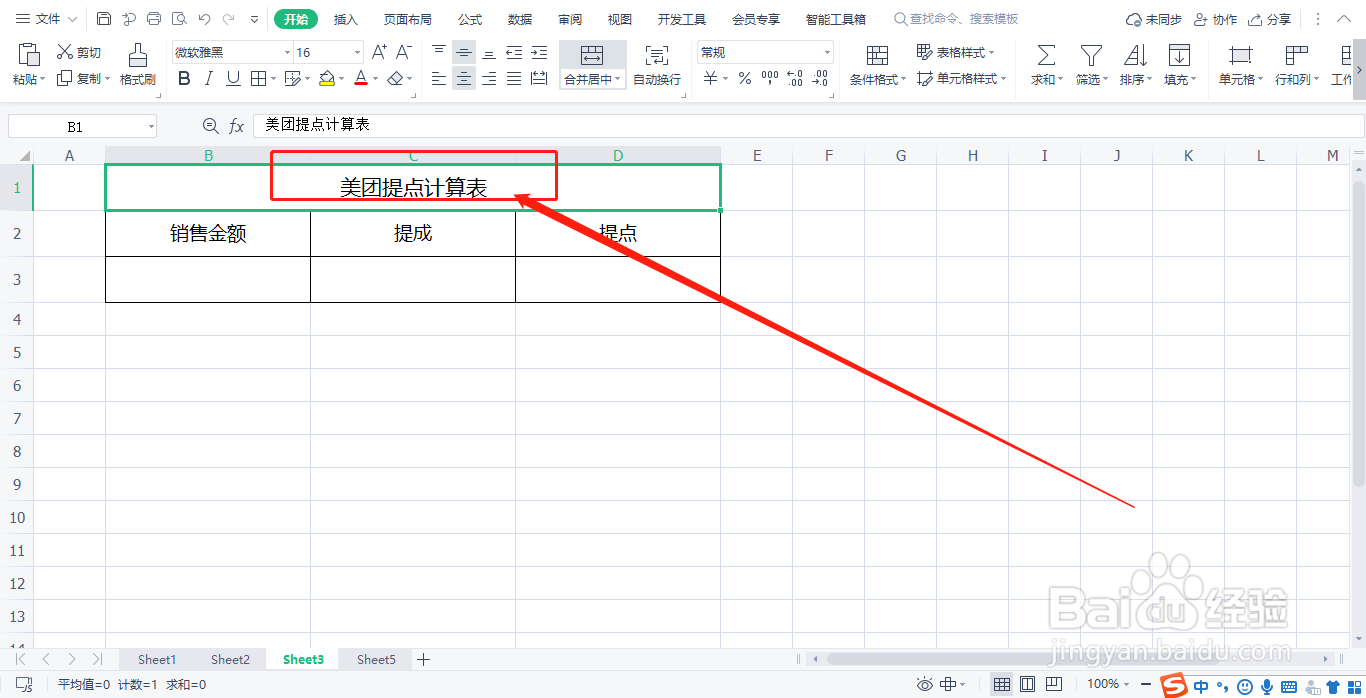This screenshot has height=698, width=1366.
Task: Increase font size with A+ icon
Action: click(379, 52)
